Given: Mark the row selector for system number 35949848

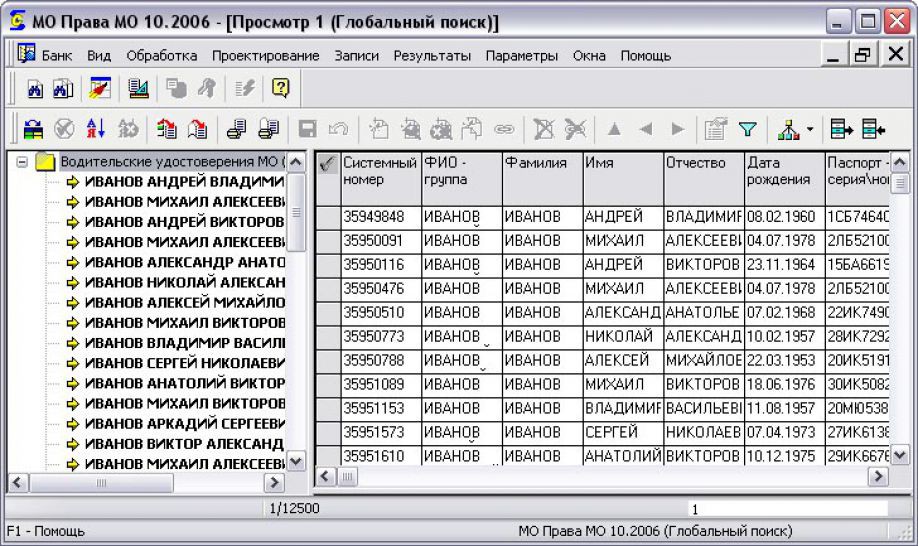Looking at the screenshot, I should (328, 217).
